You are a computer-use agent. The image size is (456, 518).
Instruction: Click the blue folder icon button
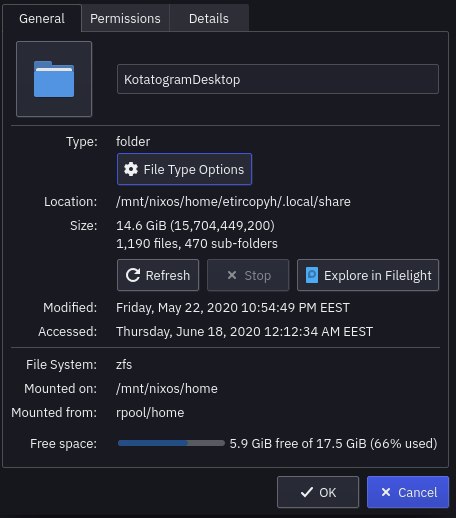pos(54,79)
